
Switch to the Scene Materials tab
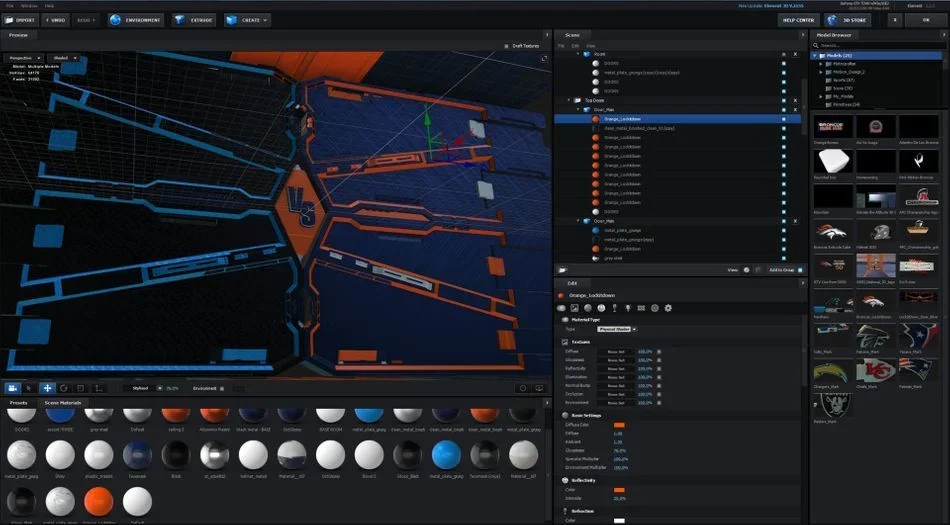[x=62, y=403]
